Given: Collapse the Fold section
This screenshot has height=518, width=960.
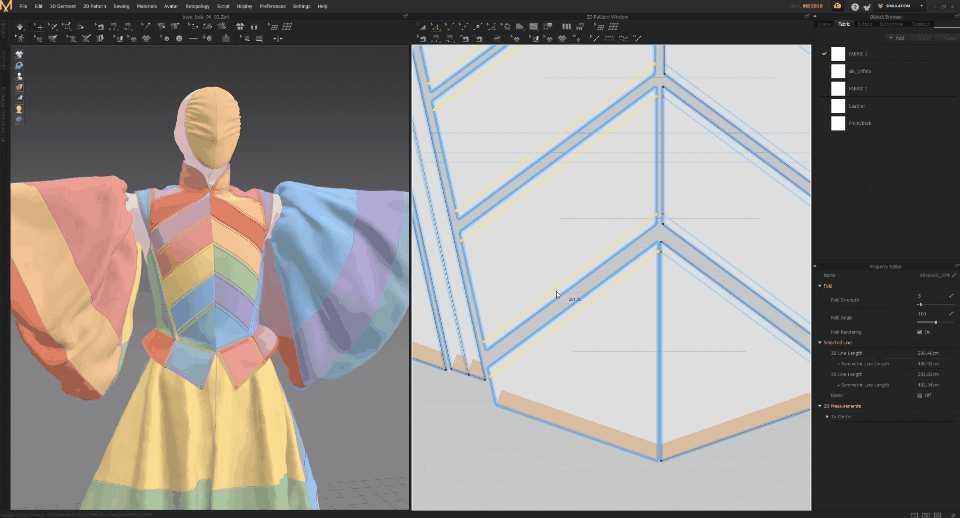Looking at the screenshot, I should 820,285.
